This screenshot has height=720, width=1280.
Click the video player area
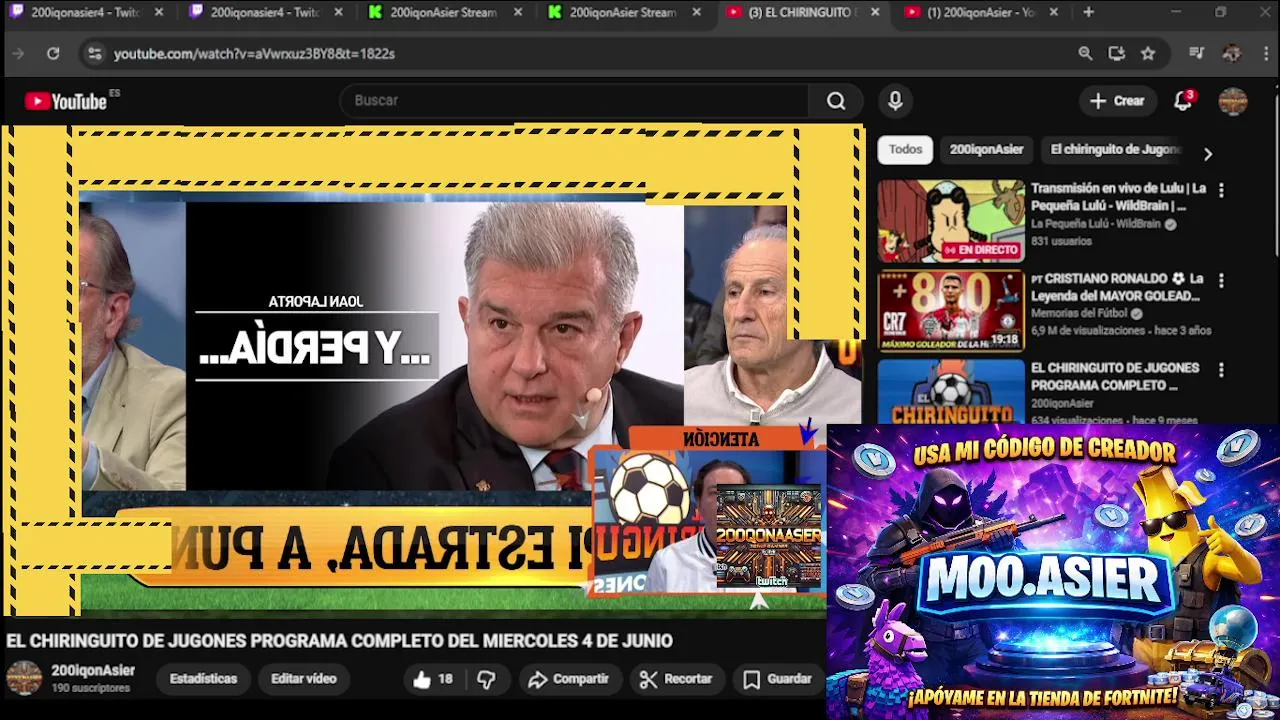(433, 370)
